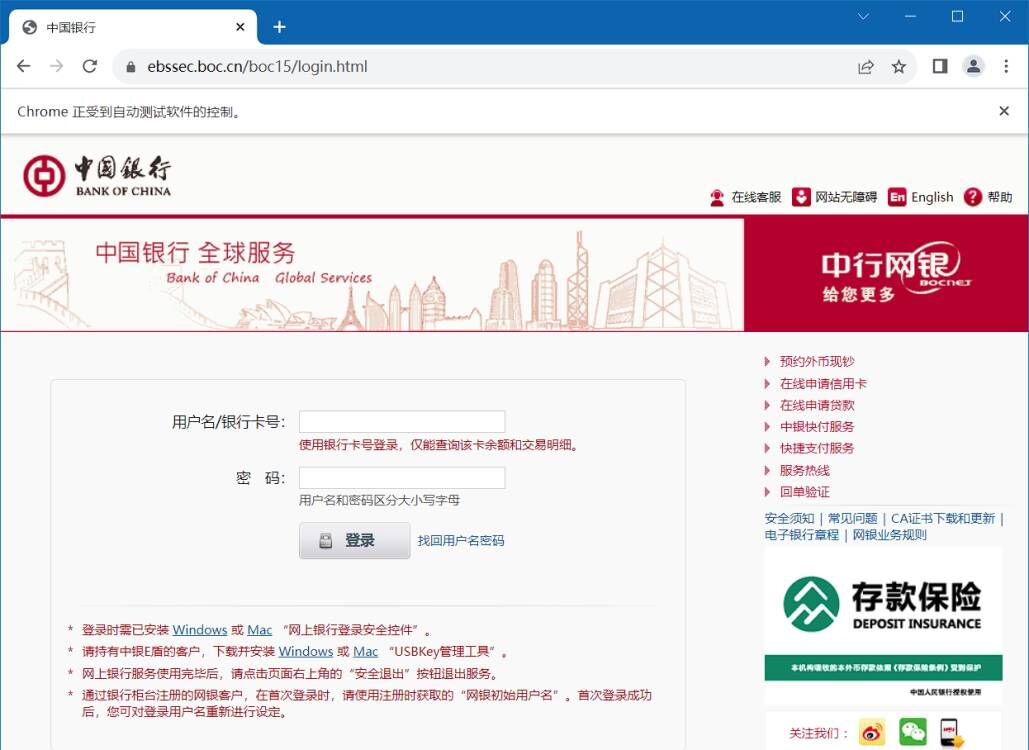The width and height of the screenshot is (1029, 750).
Task: Share this page from address bar
Action: (866, 66)
